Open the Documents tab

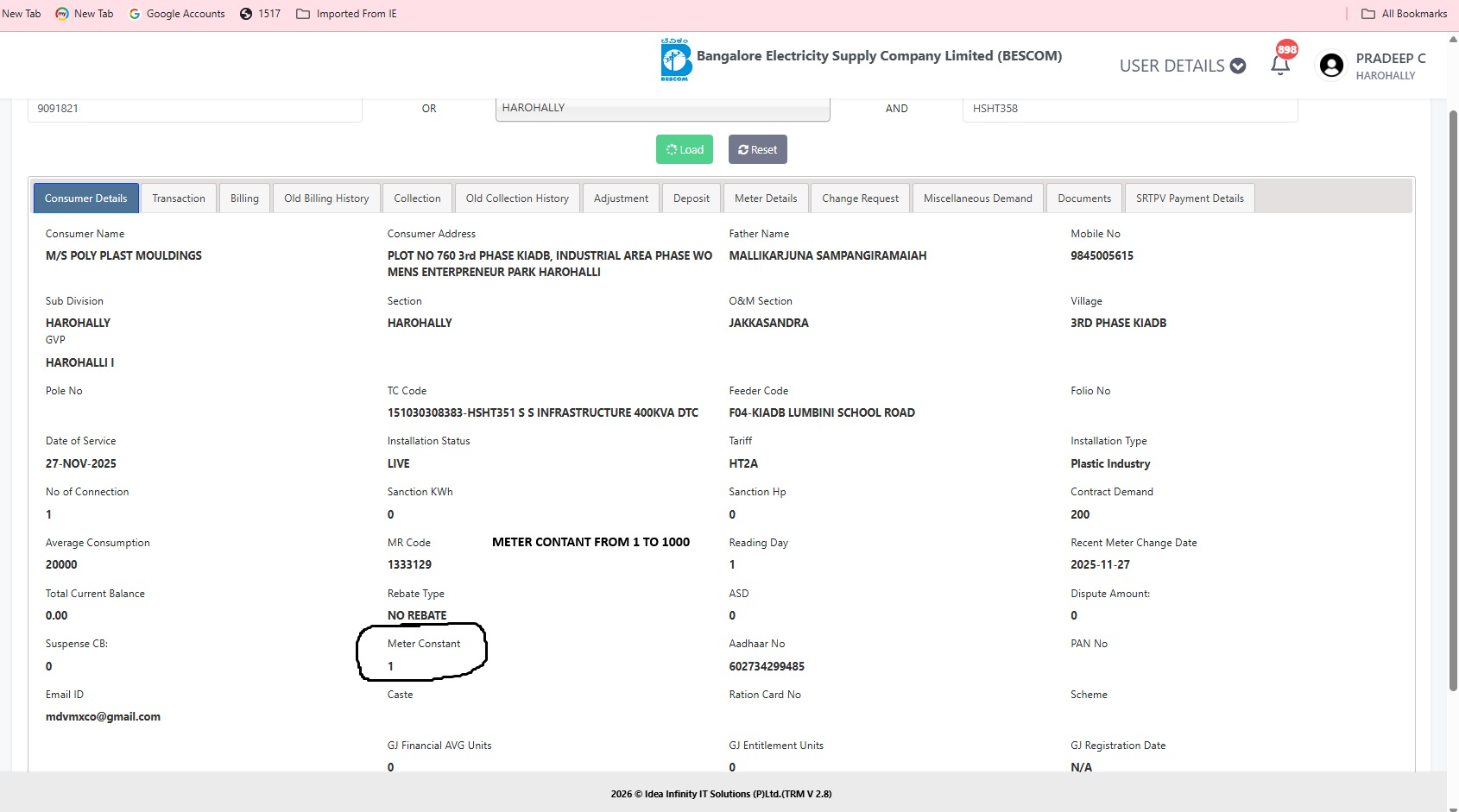click(x=1084, y=198)
